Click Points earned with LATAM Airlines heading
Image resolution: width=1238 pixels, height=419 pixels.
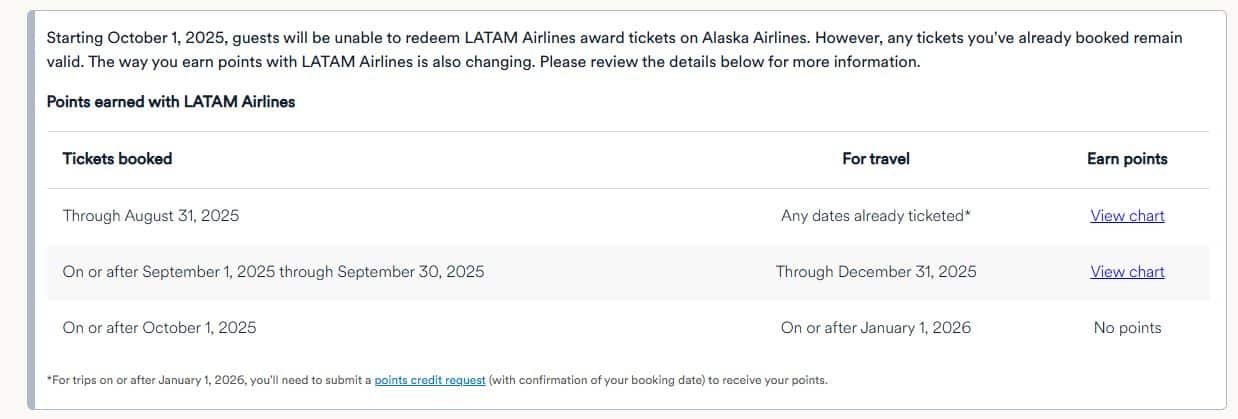click(171, 102)
